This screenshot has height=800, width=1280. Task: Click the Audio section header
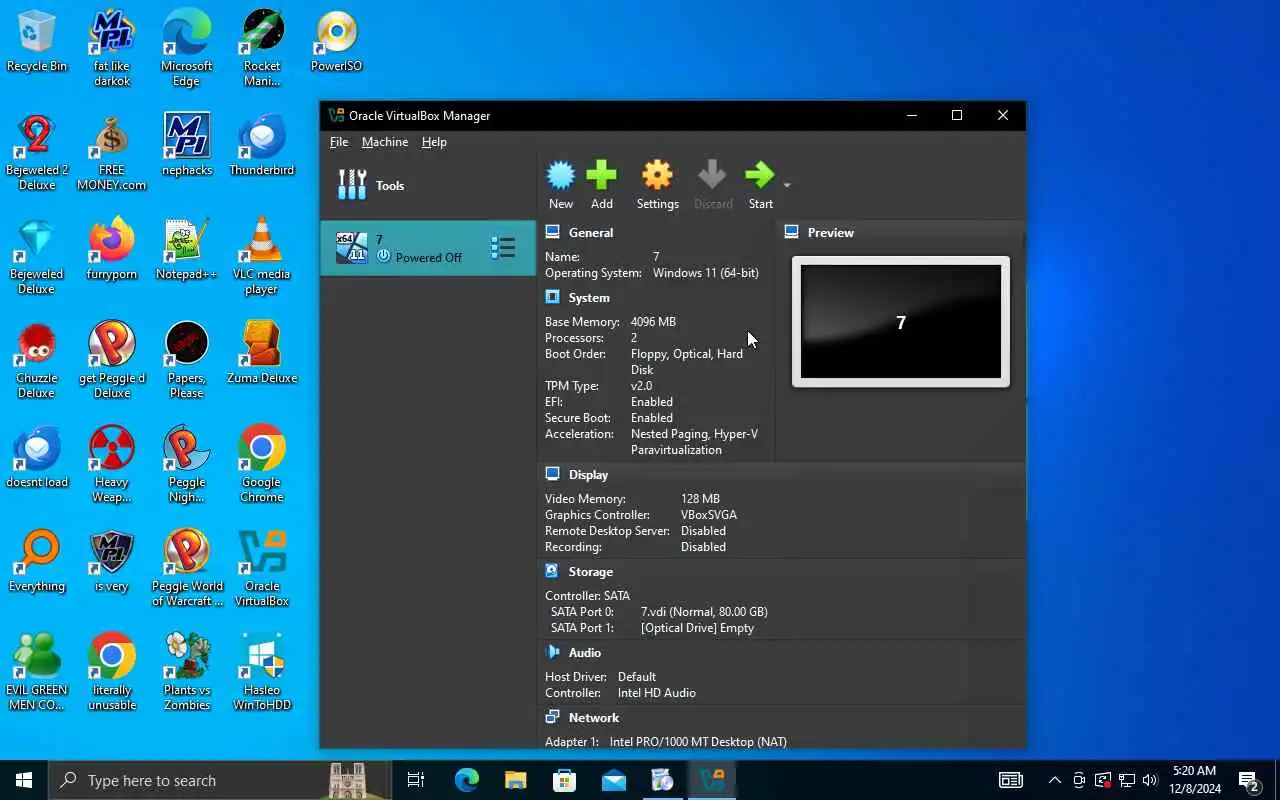(585, 652)
